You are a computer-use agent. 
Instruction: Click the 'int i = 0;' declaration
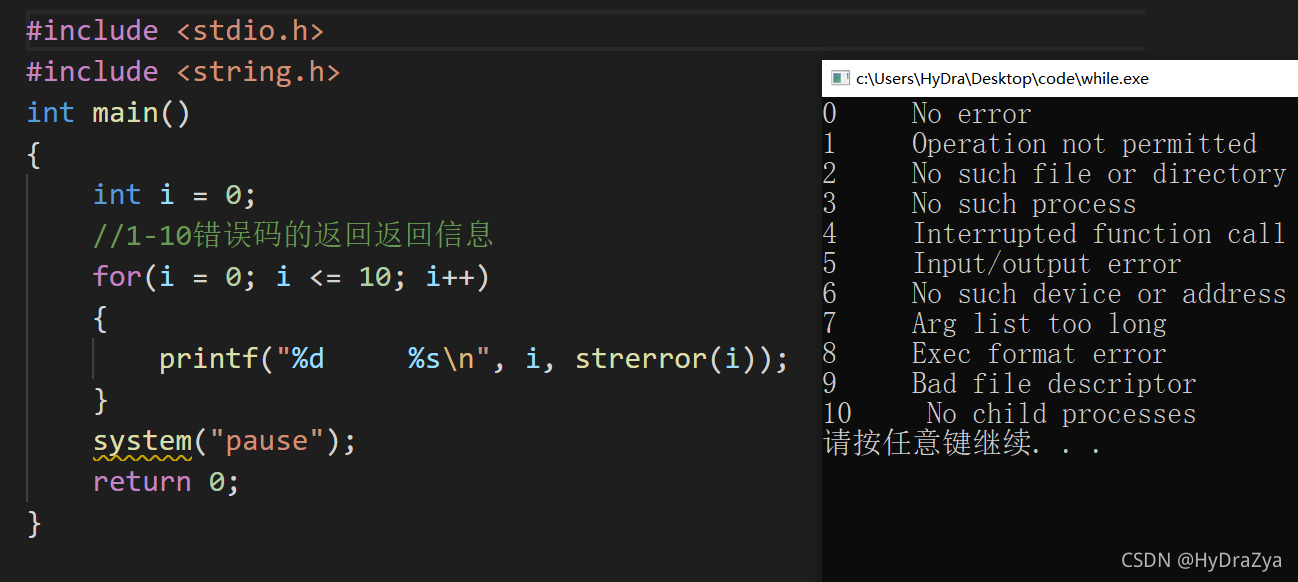pos(174,194)
